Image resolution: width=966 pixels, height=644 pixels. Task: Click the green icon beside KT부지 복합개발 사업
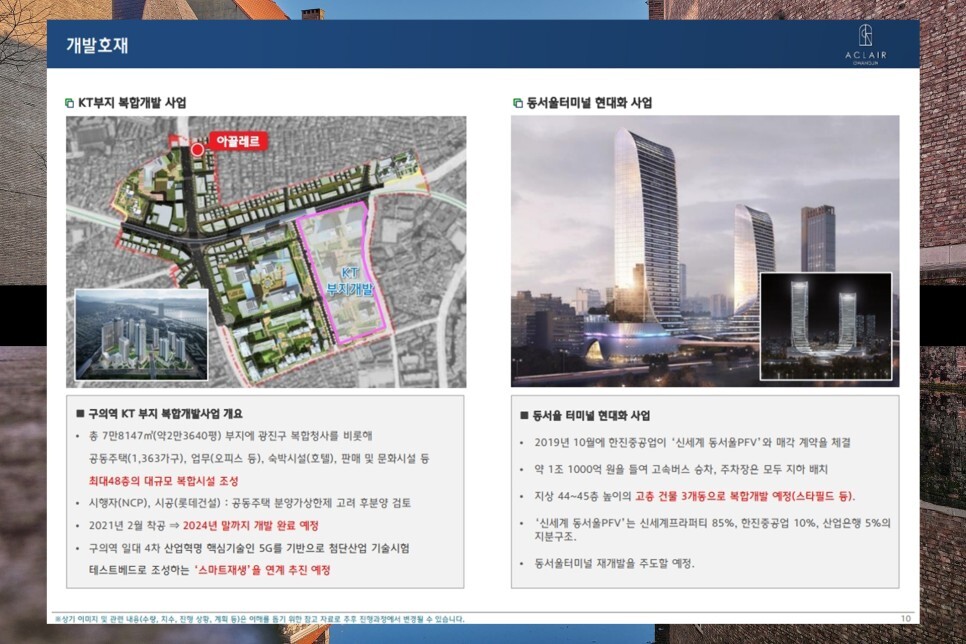click(70, 103)
